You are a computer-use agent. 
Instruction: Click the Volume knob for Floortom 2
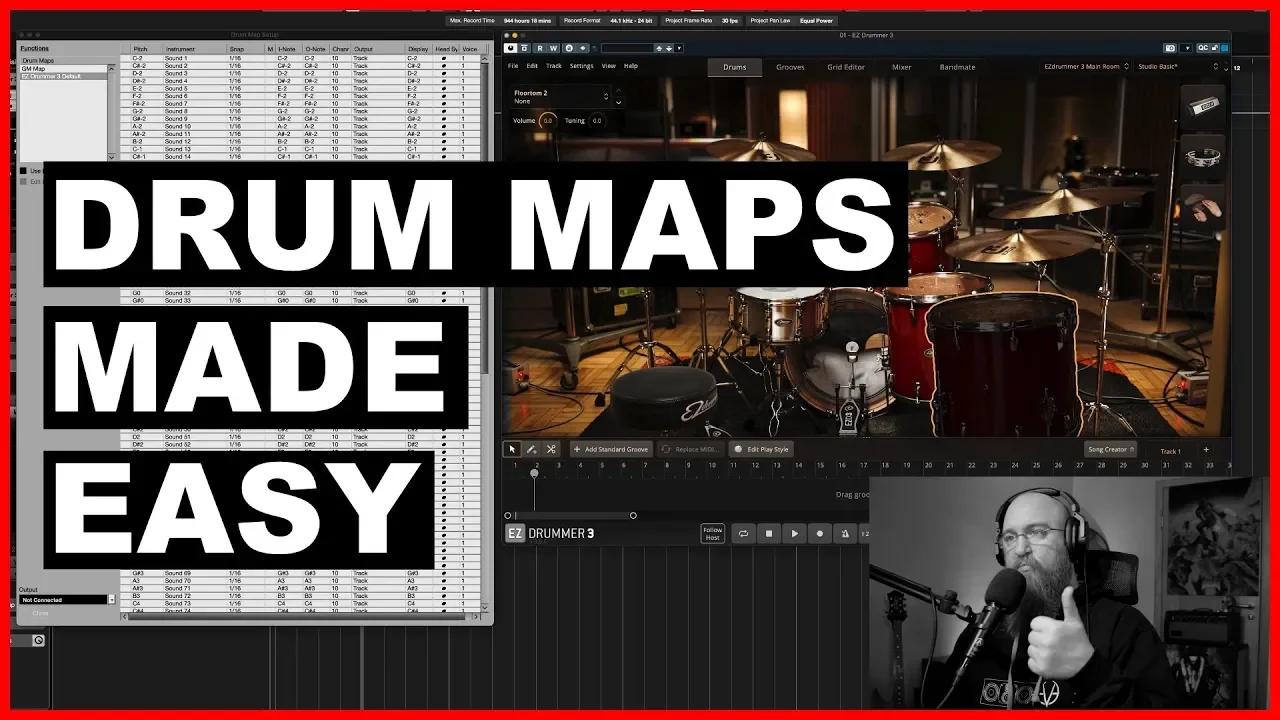(x=548, y=121)
